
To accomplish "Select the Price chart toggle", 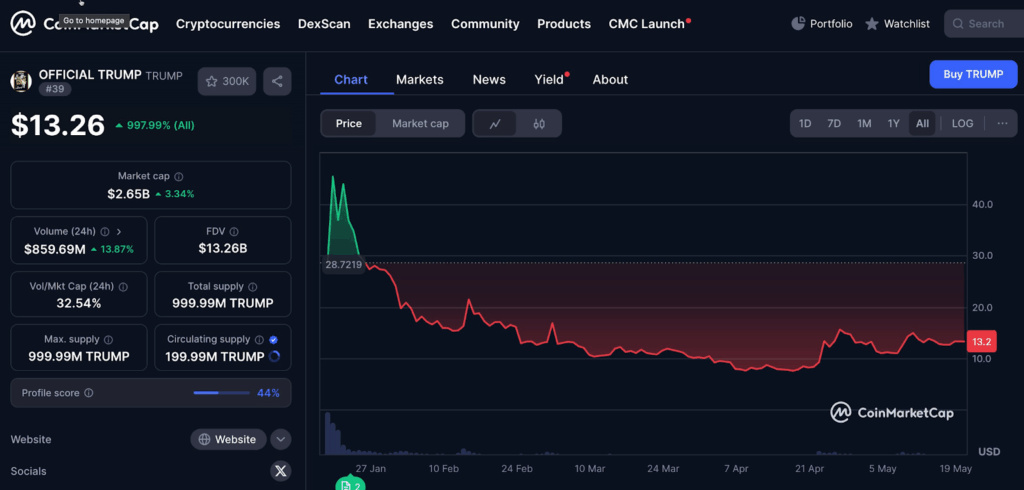I will pos(349,123).
